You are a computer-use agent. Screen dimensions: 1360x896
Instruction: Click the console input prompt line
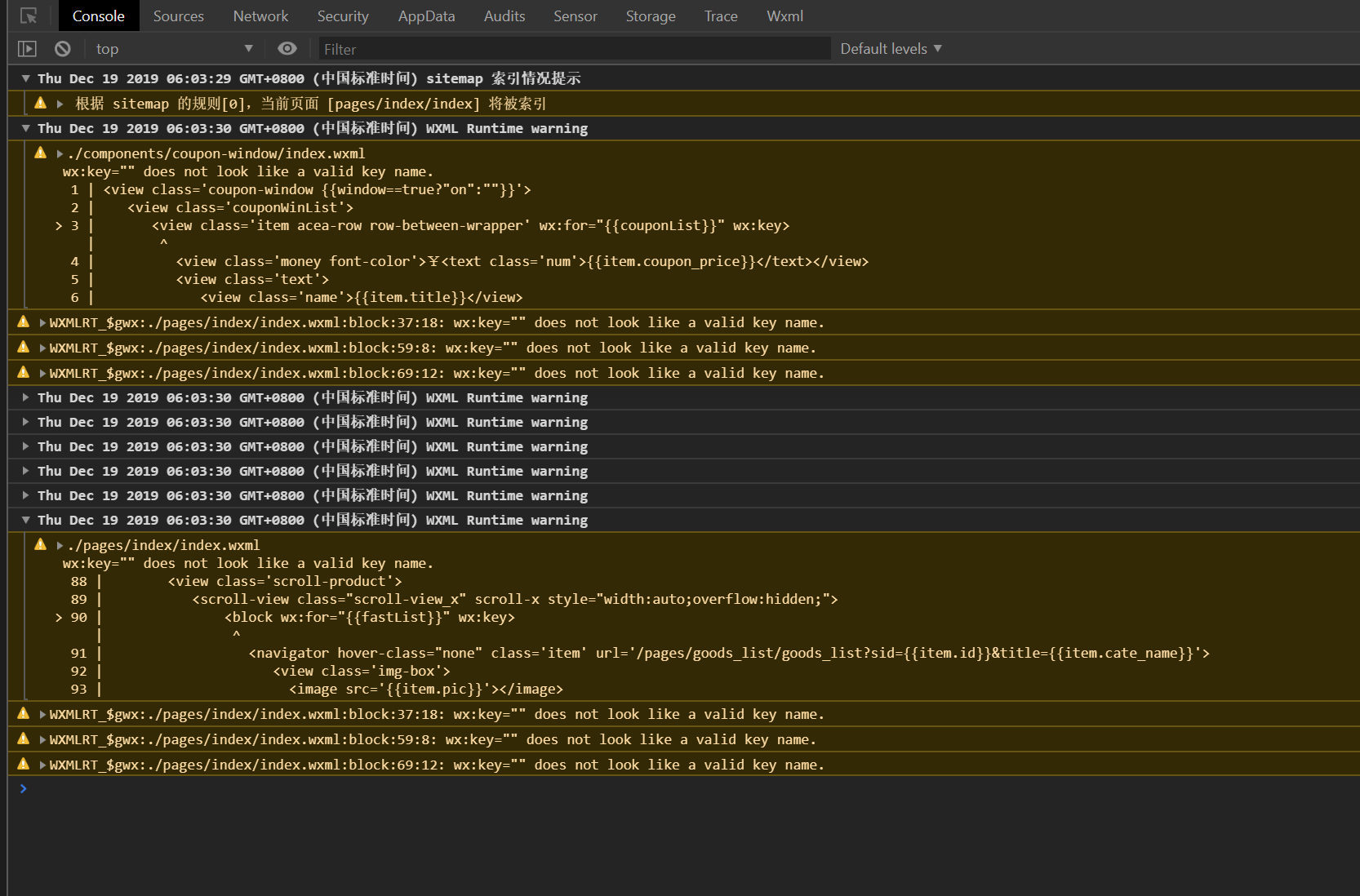pos(683,788)
